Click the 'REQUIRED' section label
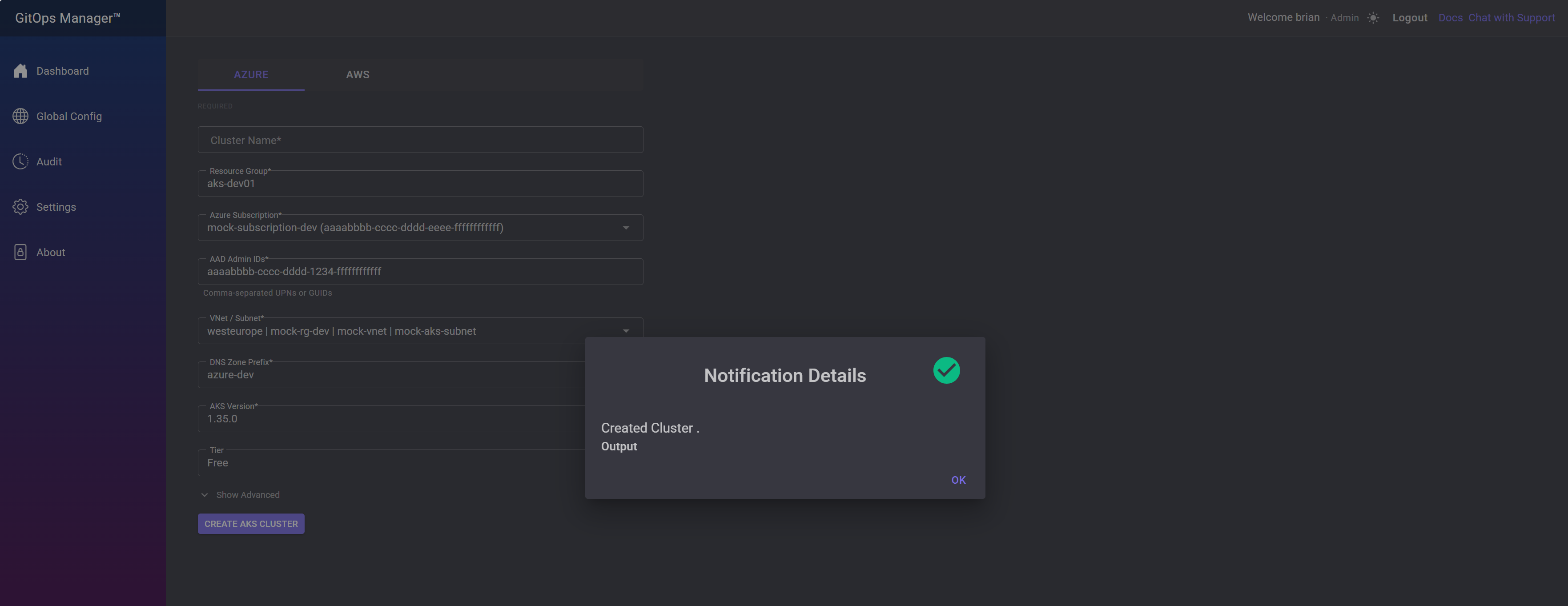 coord(215,106)
